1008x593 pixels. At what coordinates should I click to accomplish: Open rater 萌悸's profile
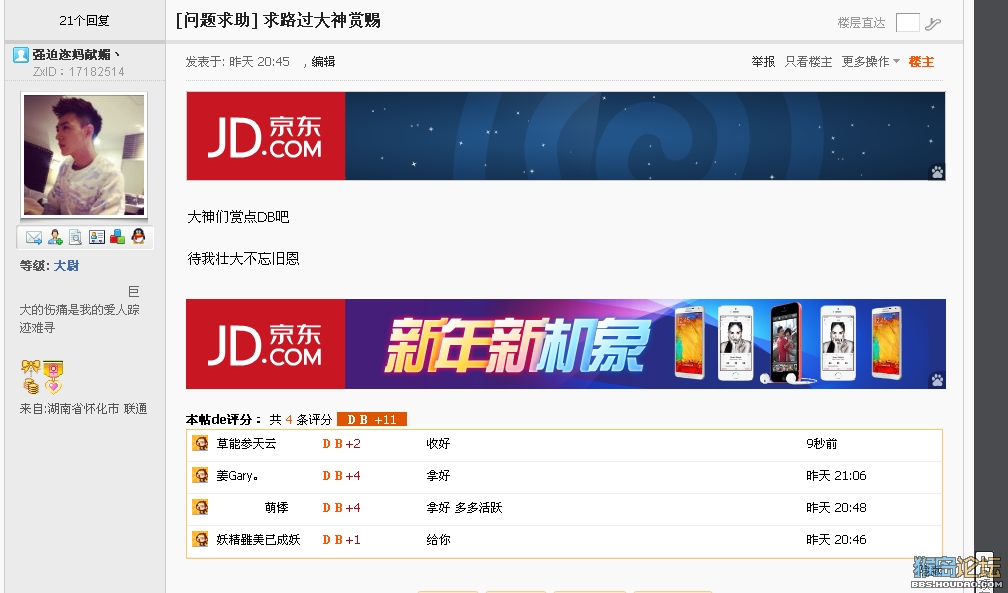276,507
